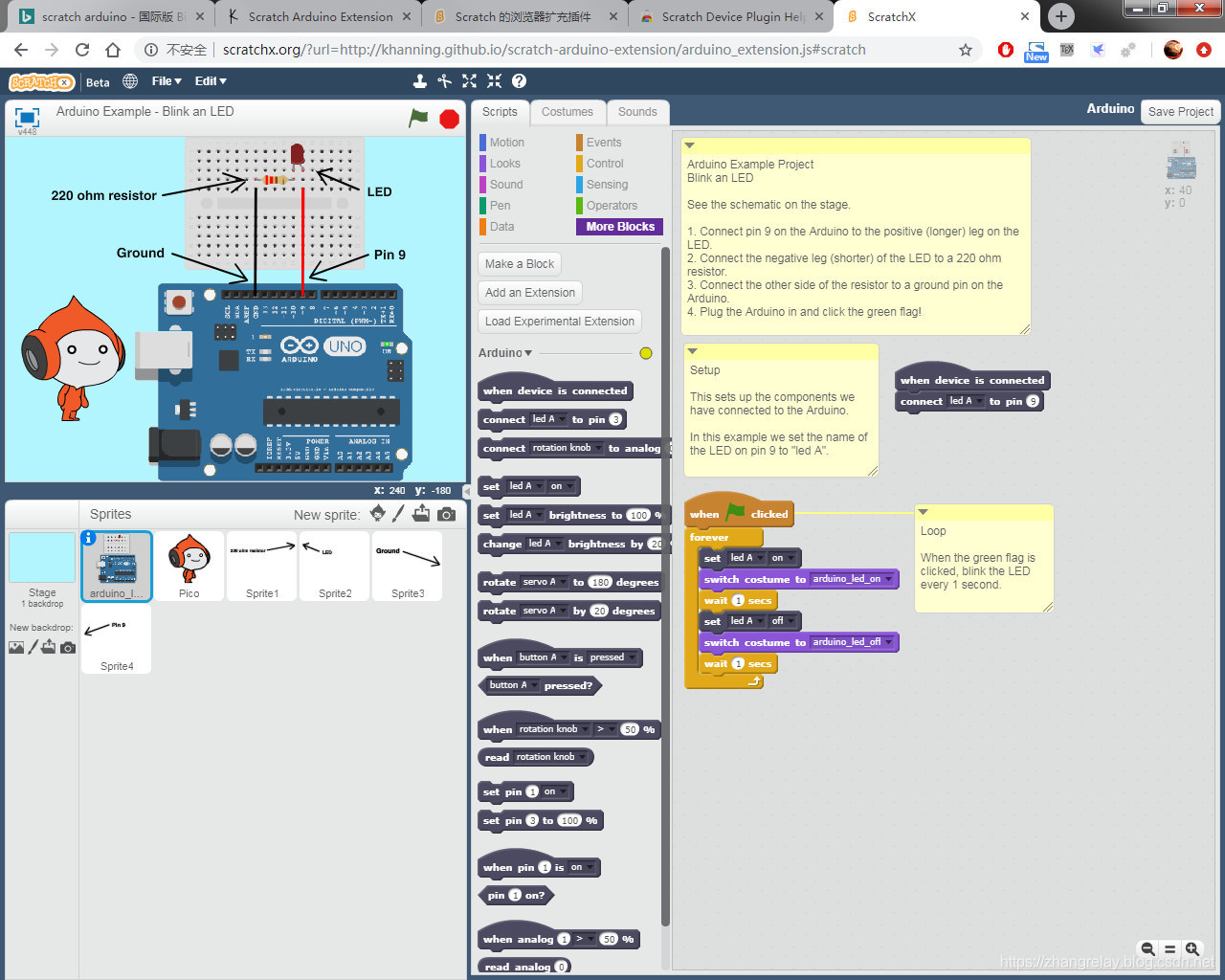
Task: Switch to Scratch Arduino Extension browser tab
Action: tap(320, 16)
